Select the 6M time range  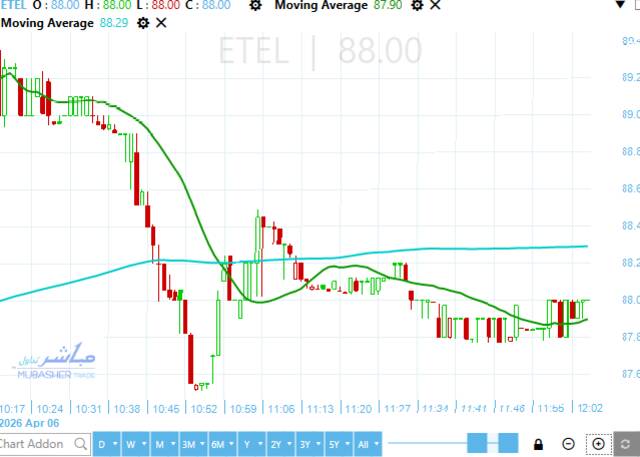(x=220, y=444)
